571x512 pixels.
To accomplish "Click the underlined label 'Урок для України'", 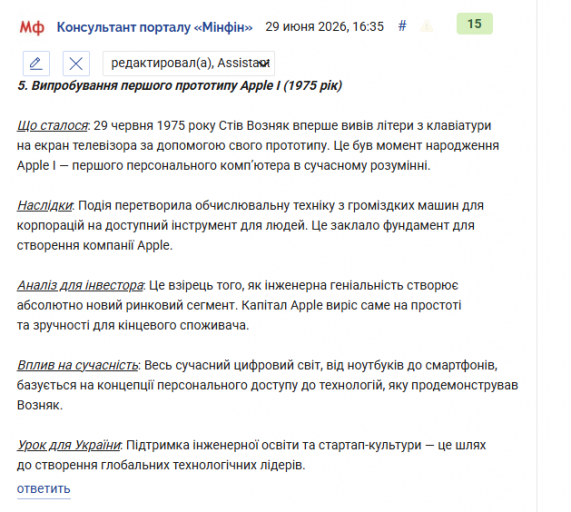I will pyautogui.click(x=68, y=445).
